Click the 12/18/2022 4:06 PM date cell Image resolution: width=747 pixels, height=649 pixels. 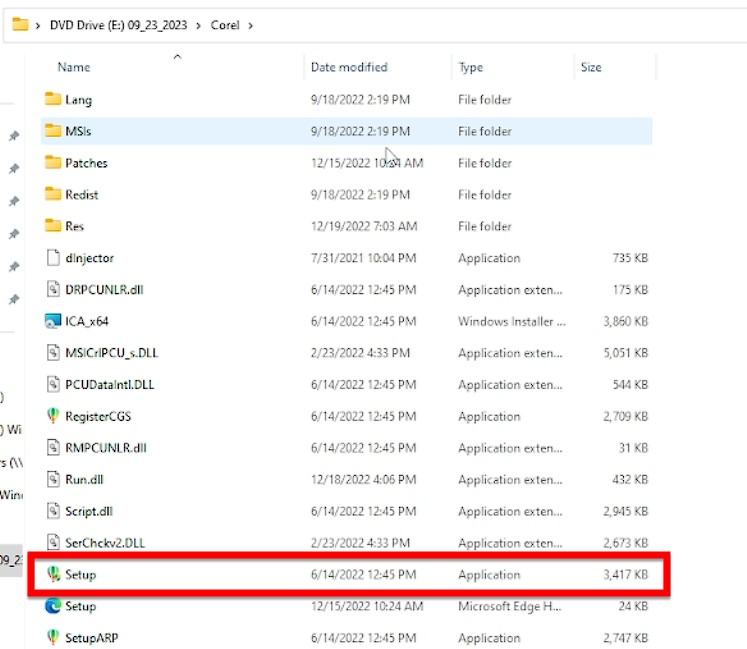coord(363,479)
